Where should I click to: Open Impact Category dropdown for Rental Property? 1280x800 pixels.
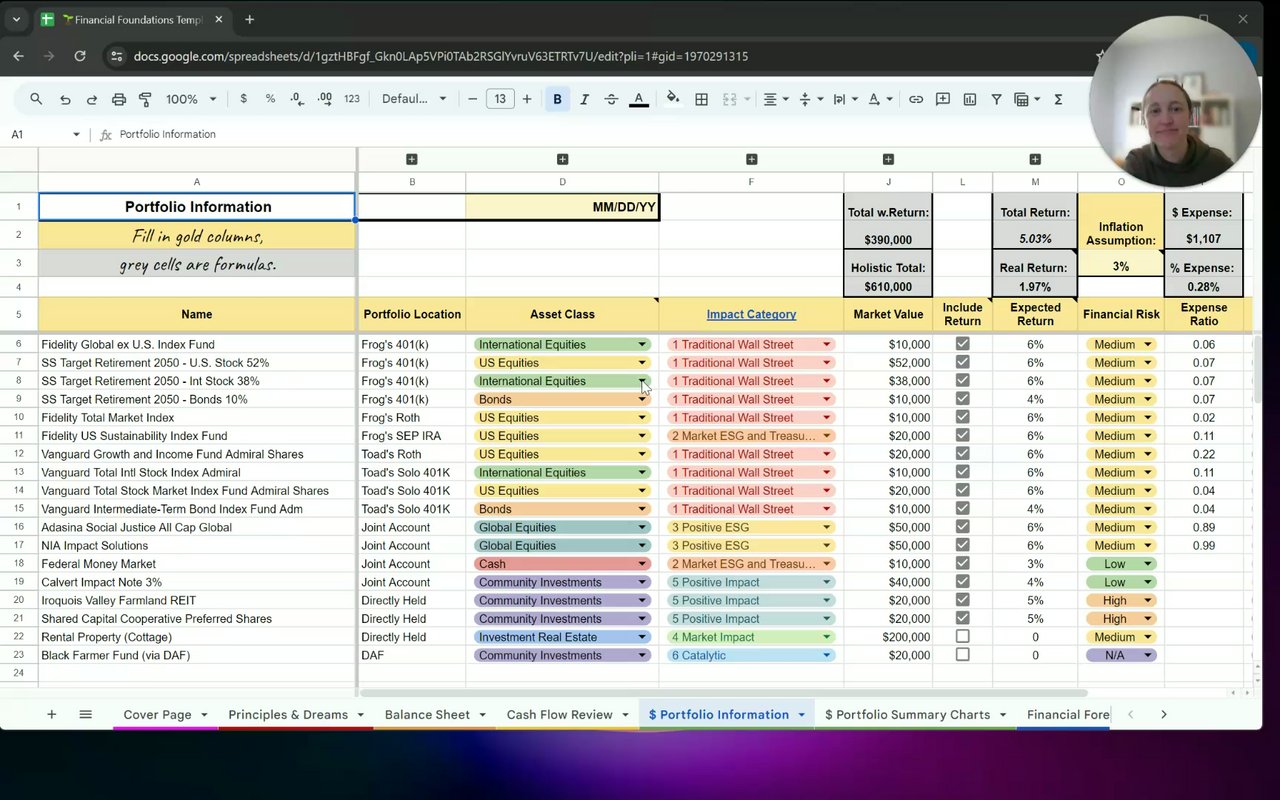pyautogui.click(x=827, y=637)
